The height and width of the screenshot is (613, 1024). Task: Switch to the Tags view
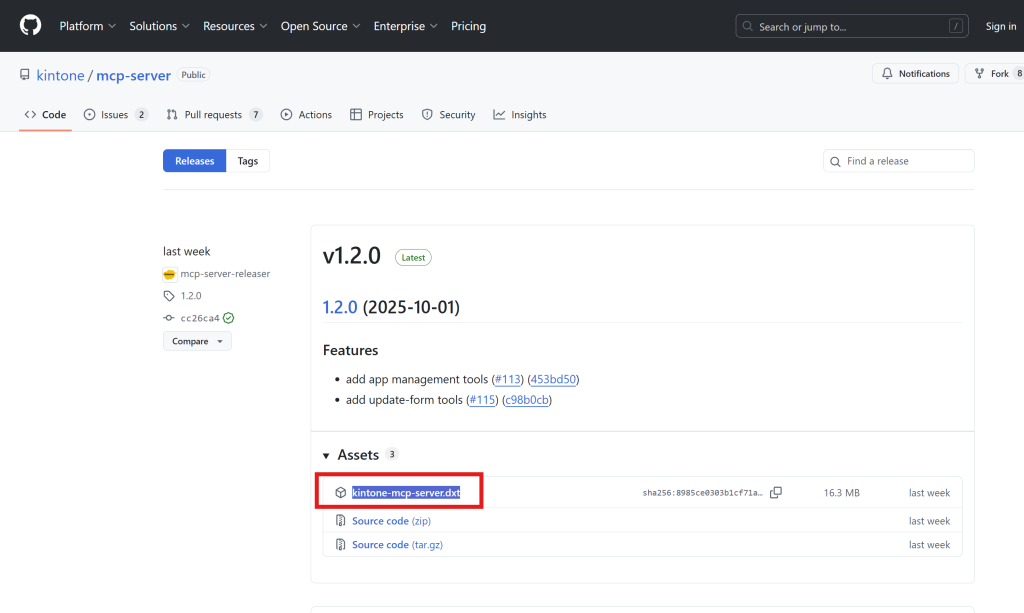click(x=247, y=161)
